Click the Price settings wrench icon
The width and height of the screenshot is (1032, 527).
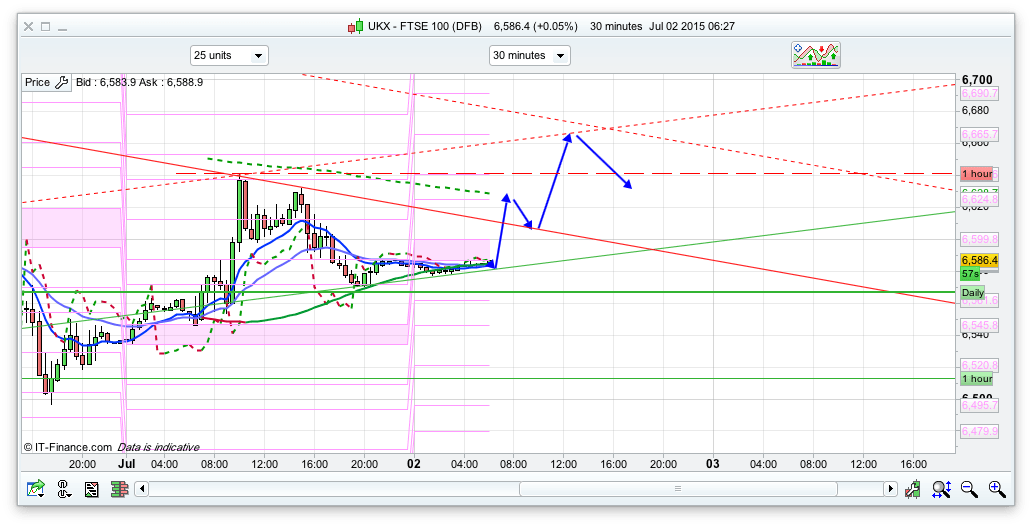point(61,83)
